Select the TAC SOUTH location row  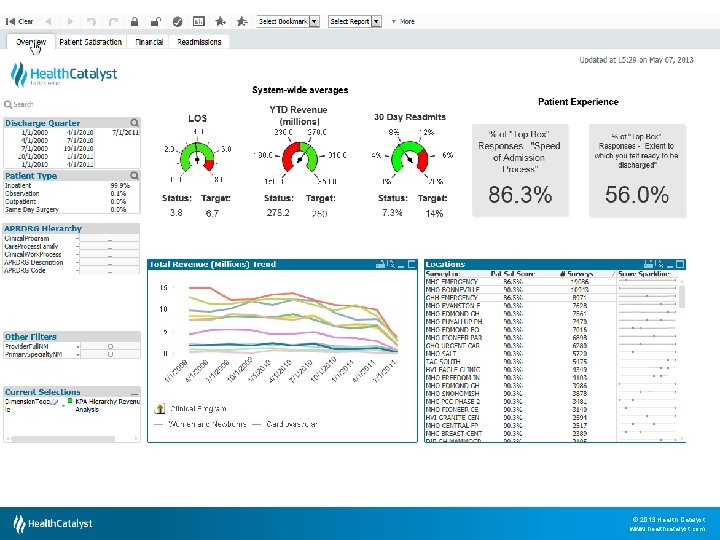[x=551, y=361]
